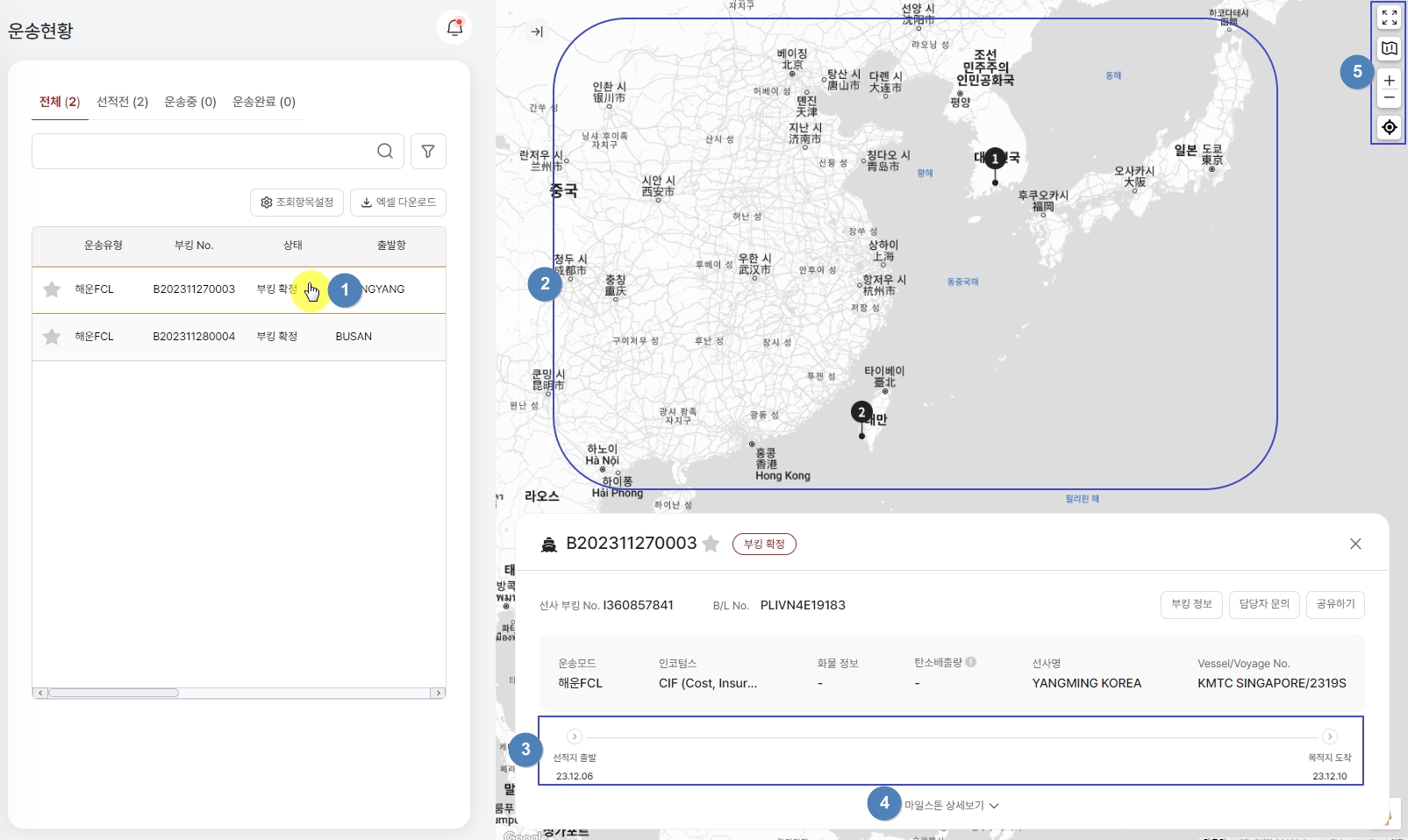Enter fullscreen map view
Screen dimensions: 1408x840
tap(1389, 18)
